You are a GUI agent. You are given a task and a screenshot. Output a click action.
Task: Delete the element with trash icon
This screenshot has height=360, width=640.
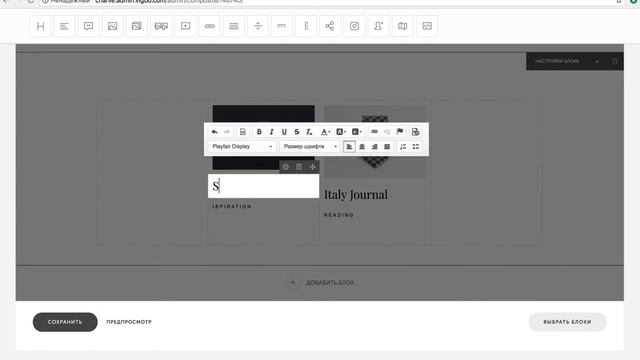[299, 167]
